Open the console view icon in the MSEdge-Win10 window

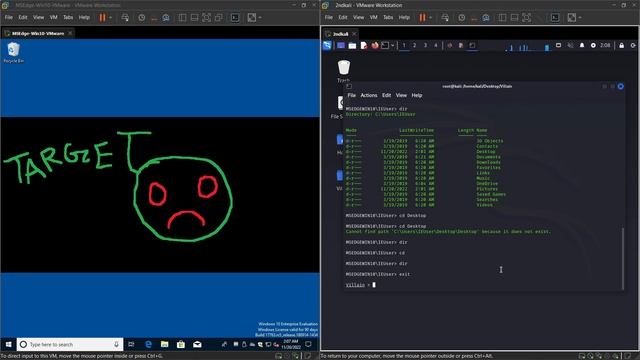(236, 18)
